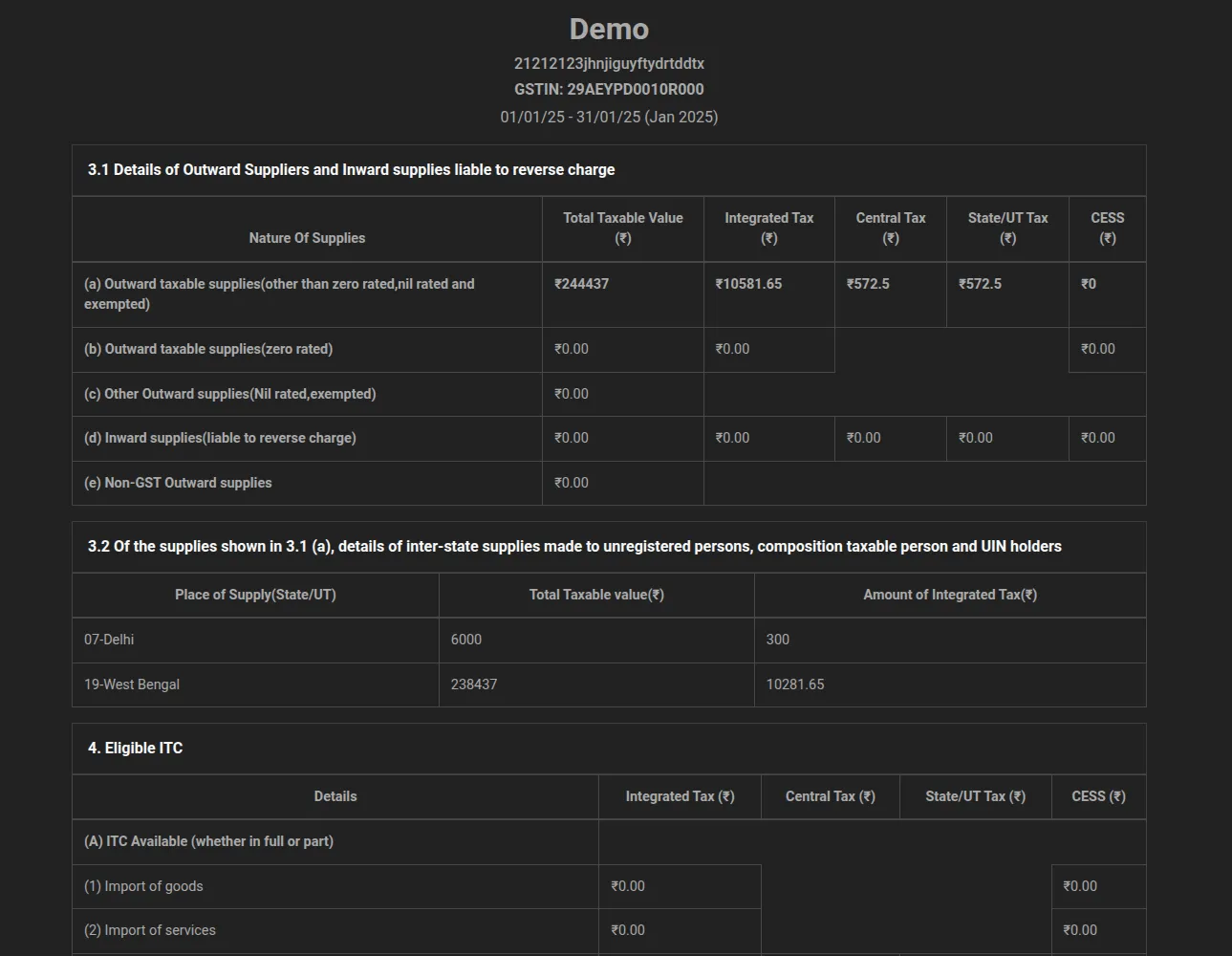
Task: Select the 238437 taxable value for West Bengal
Action: tap(474, 684)
